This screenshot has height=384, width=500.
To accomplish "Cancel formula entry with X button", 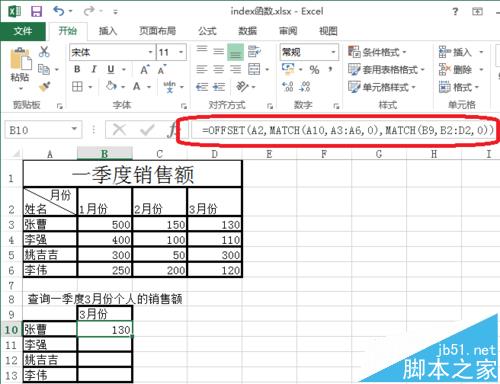I will [119, 129].
